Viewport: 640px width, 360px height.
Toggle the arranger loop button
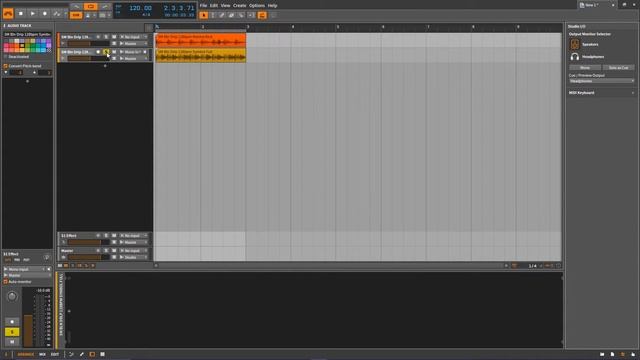coord(91,7)
